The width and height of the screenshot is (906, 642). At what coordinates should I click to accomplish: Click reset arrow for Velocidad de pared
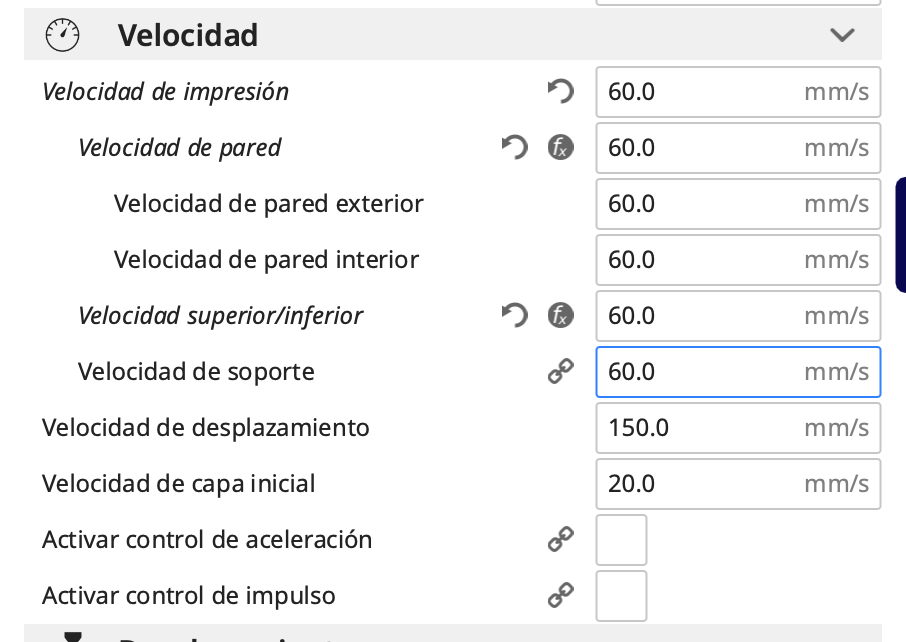click(x=514, y=148)
